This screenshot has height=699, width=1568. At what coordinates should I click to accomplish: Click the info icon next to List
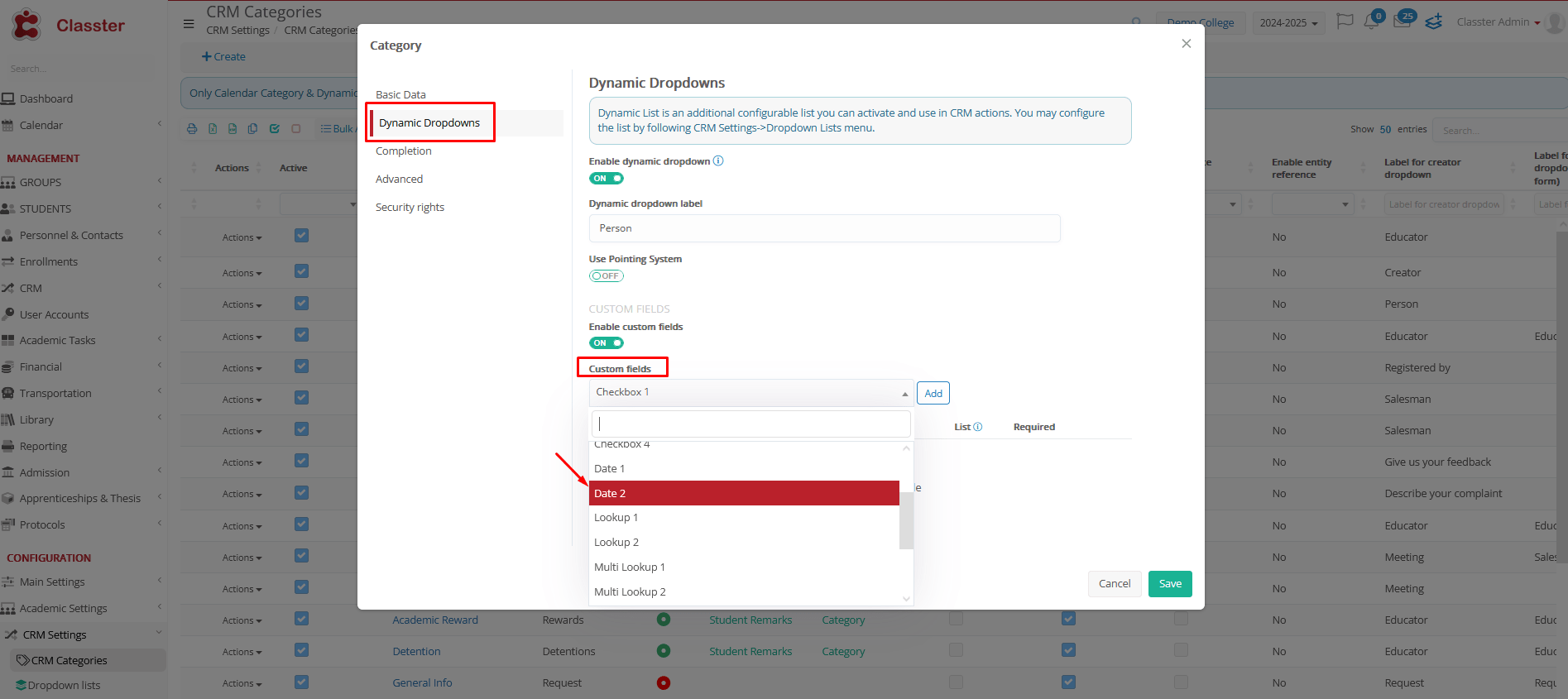tap(978, 427)
